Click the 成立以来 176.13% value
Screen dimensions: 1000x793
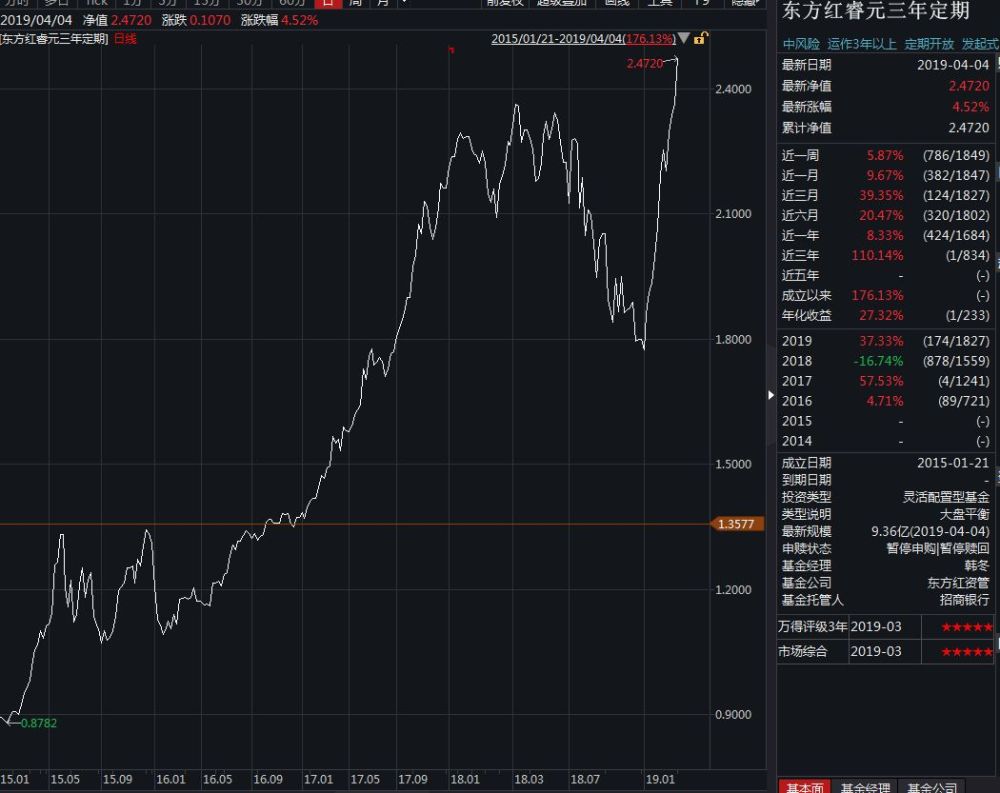pyautogui.click(x=878, y=295)
